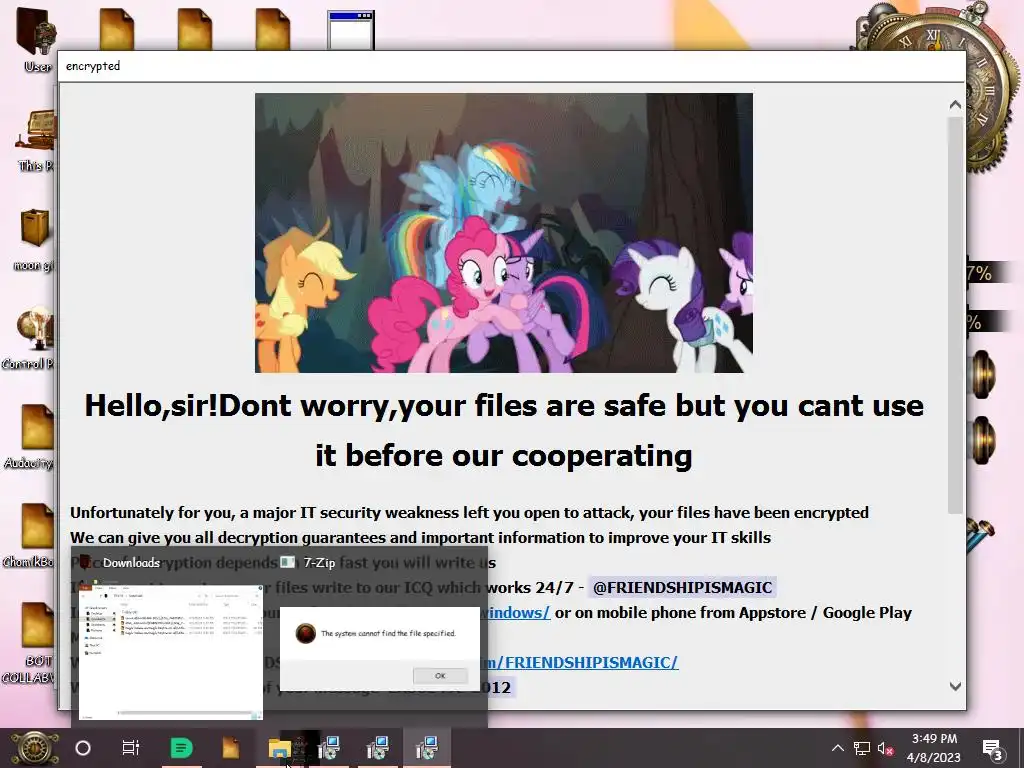Open the taskbar clock showing 3:49 PM
Screen dimensions: 1024x768
click(x=934, y=748)
